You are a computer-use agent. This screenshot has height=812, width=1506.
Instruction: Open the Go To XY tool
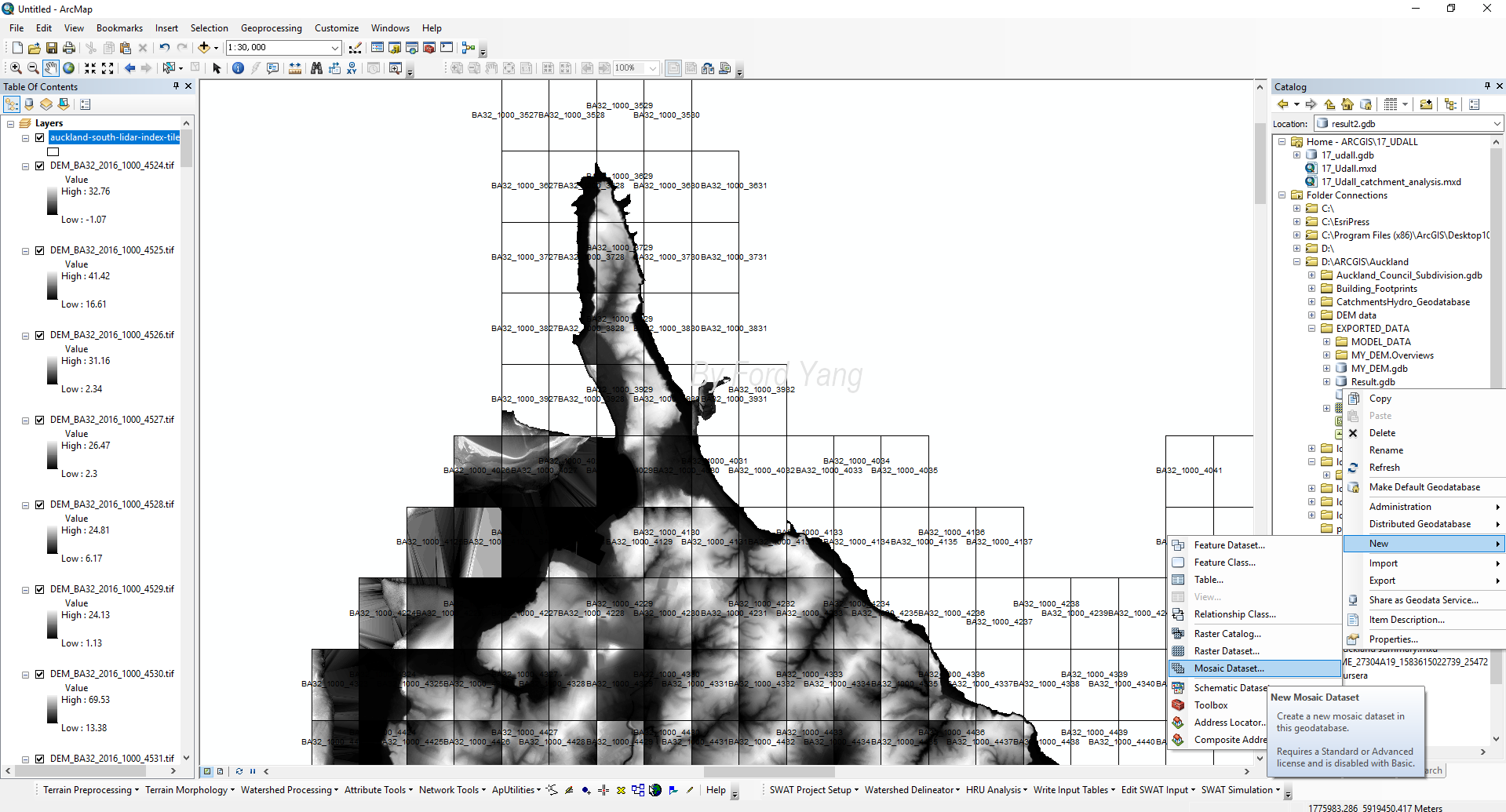click(x=352, y=68)
